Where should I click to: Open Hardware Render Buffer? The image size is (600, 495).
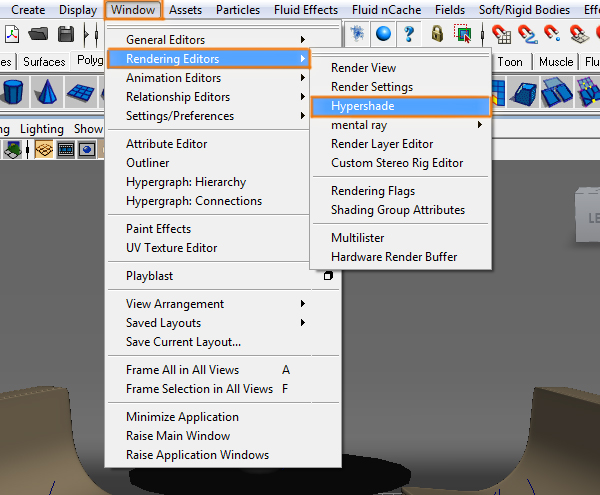pos(400,257)
